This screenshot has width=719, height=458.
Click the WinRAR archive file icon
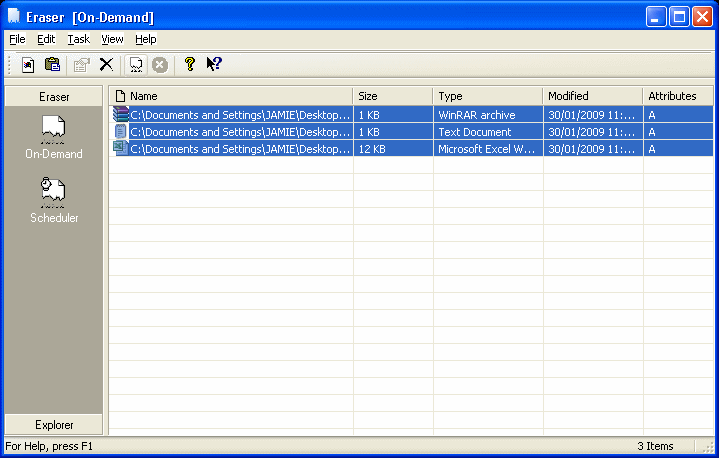(x=121, y=114)
